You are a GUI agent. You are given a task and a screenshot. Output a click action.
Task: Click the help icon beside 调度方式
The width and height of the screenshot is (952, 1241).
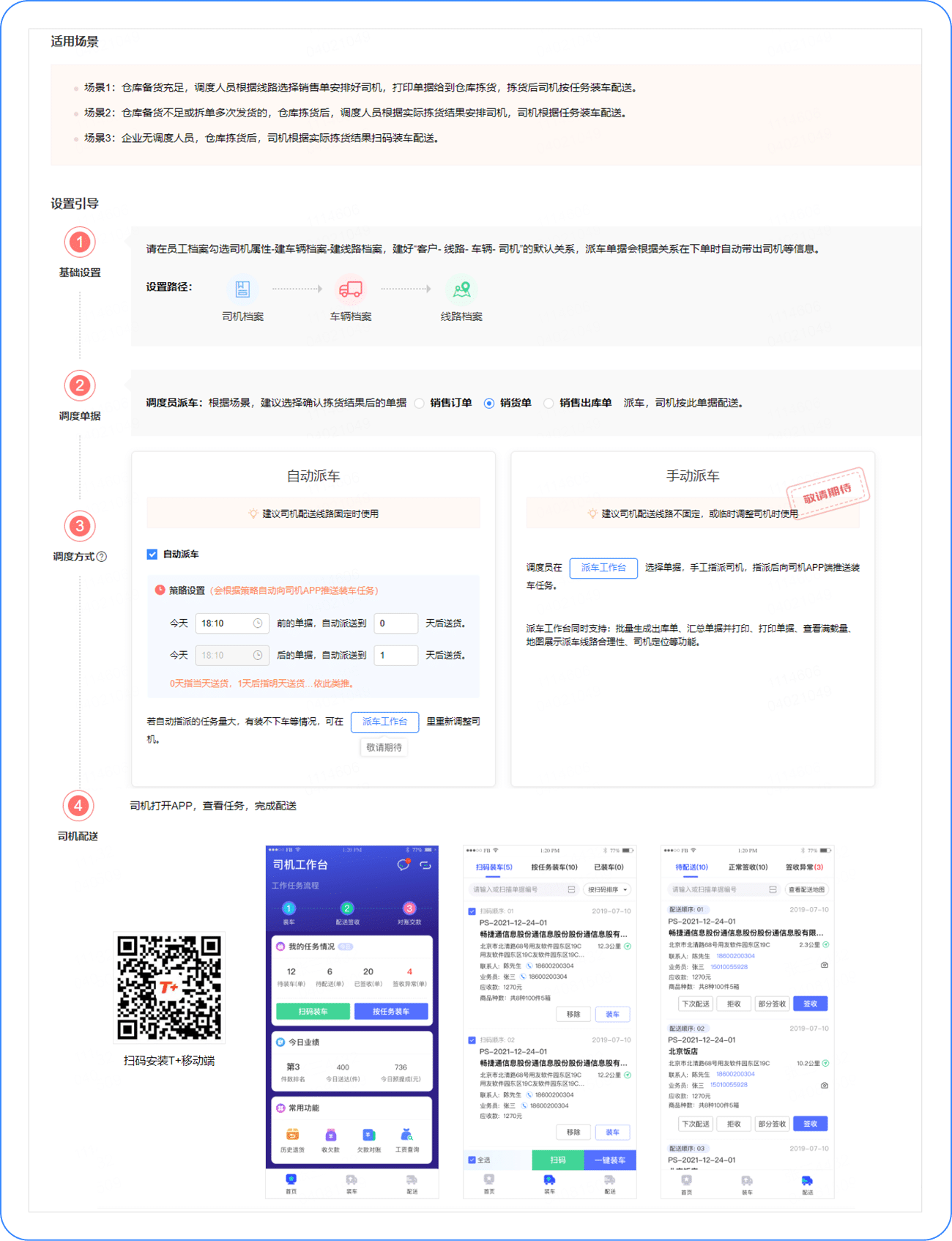[103, 557]
